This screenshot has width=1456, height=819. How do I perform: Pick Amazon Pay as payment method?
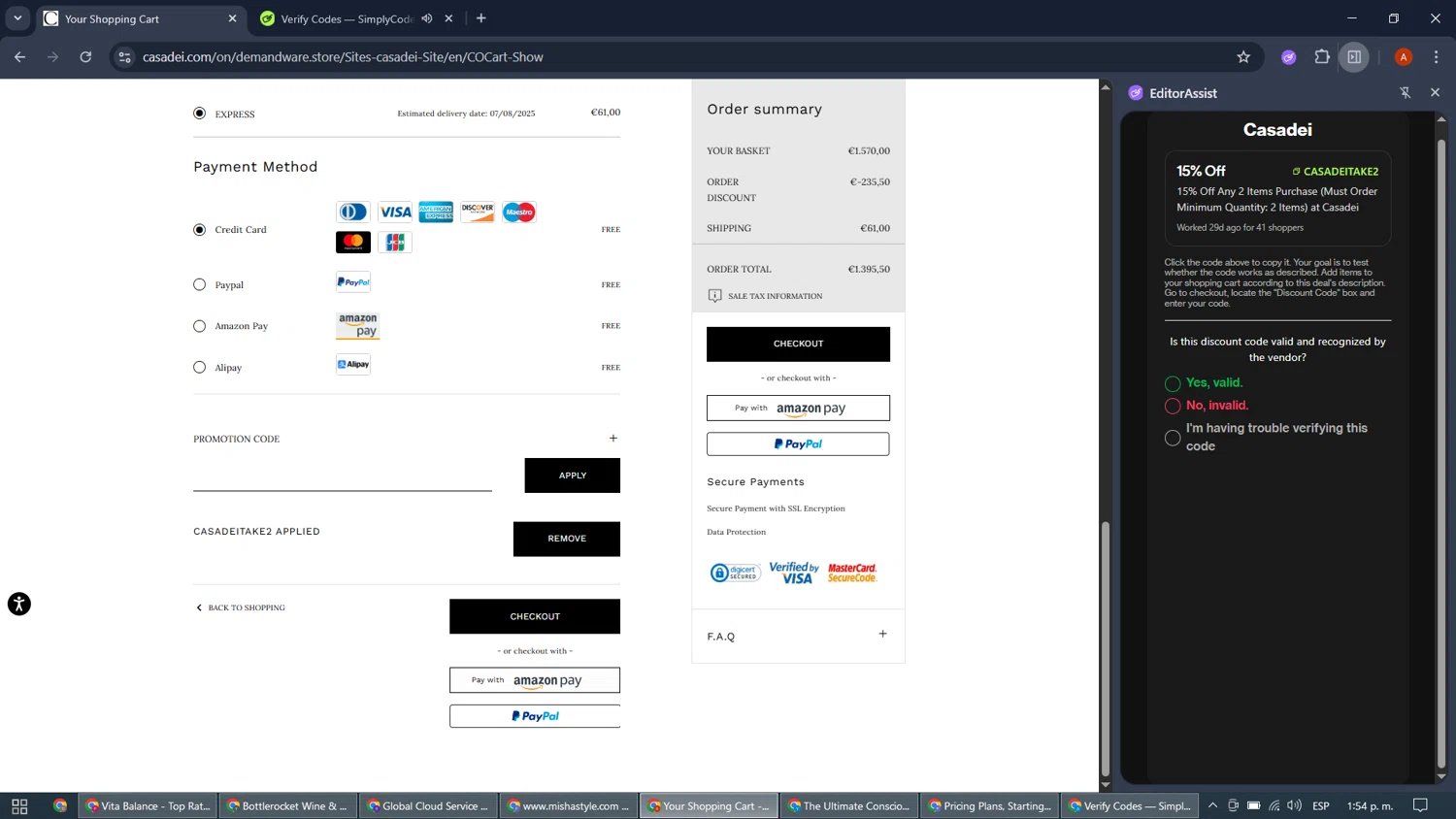coord(199,326)
